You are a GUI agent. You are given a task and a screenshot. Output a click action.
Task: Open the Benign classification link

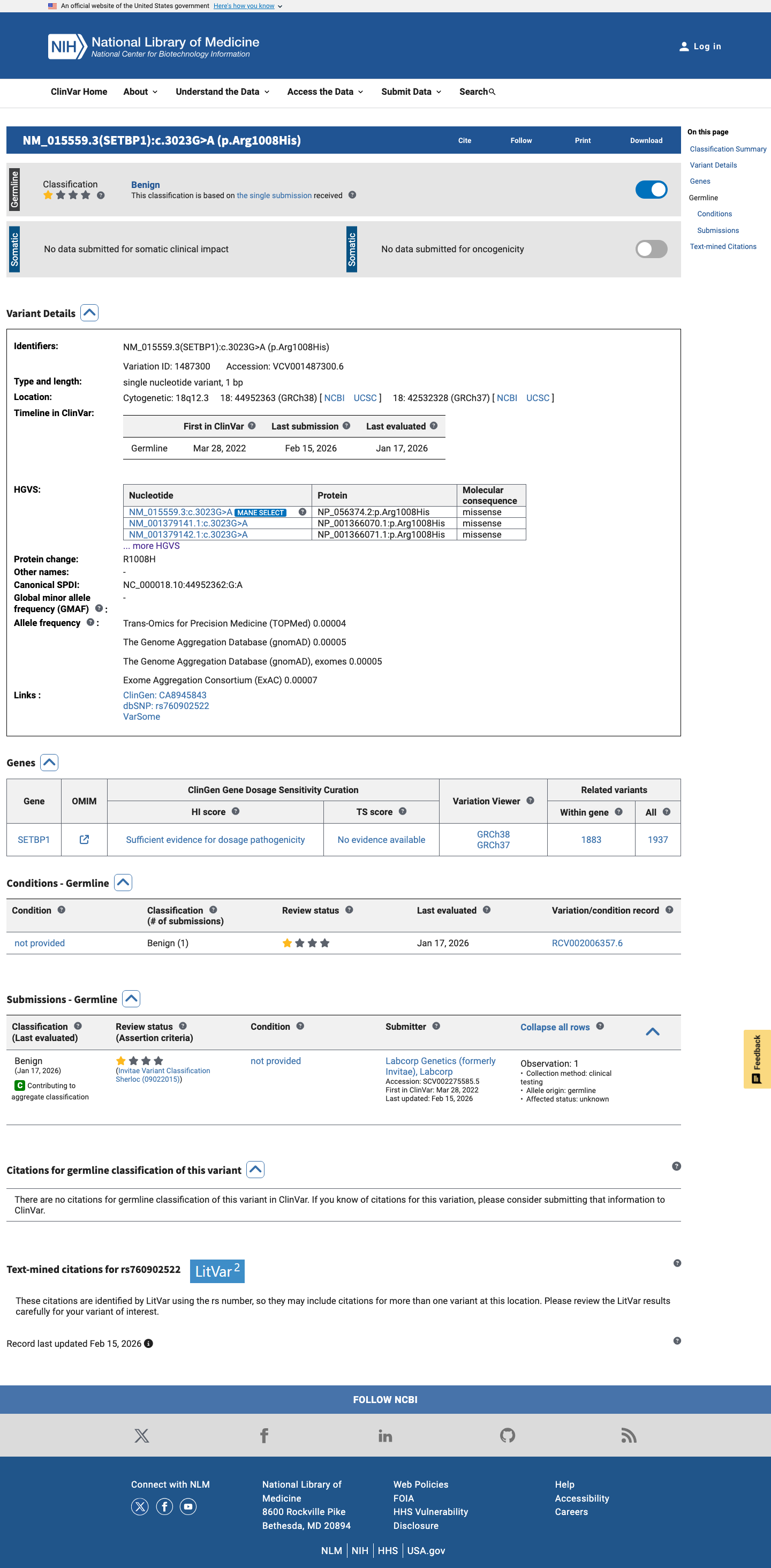click(146, 184)
